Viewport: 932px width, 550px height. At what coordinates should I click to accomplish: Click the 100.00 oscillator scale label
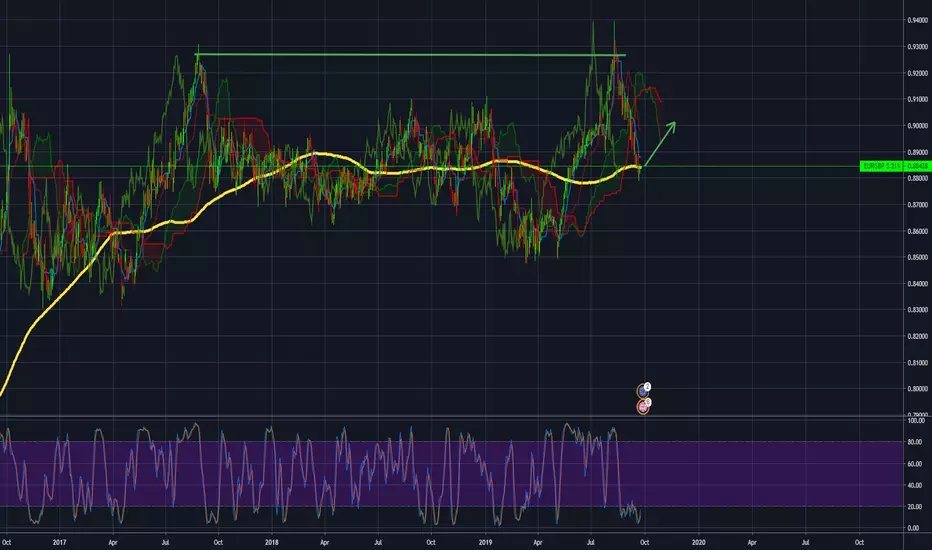click(916, 420)
